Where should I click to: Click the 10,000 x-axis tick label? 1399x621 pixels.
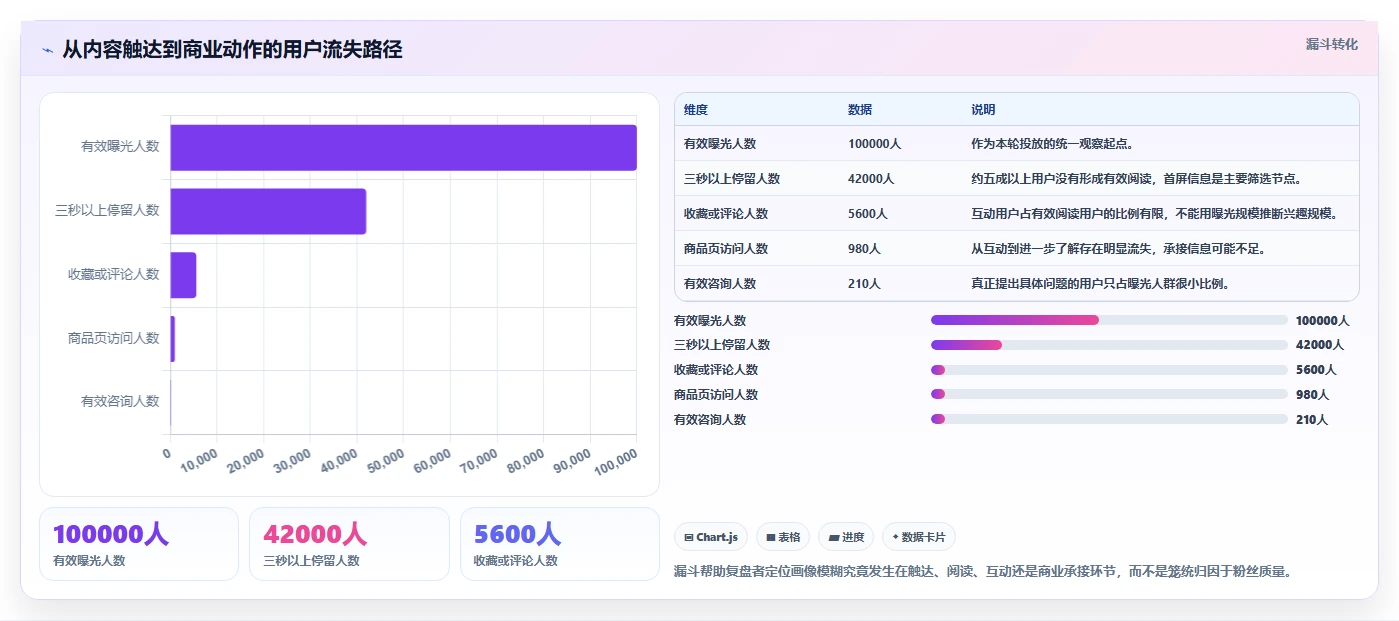click(199, 461)
